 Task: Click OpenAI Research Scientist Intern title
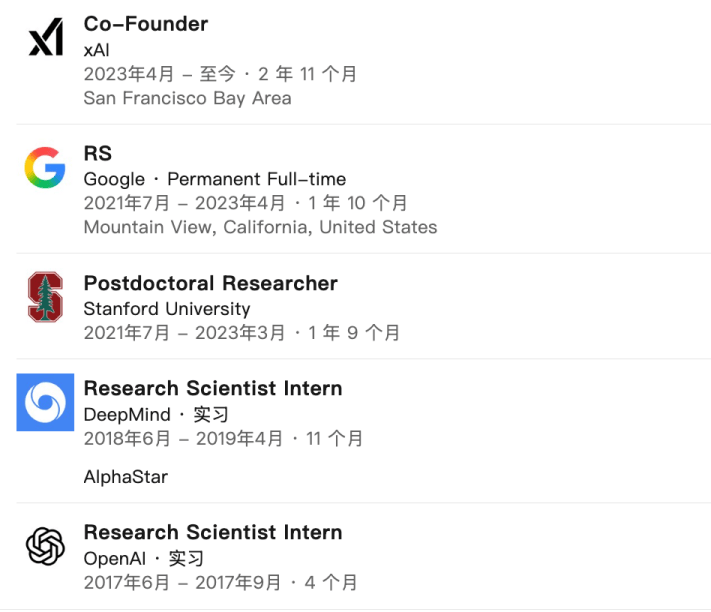pos(213,532)
